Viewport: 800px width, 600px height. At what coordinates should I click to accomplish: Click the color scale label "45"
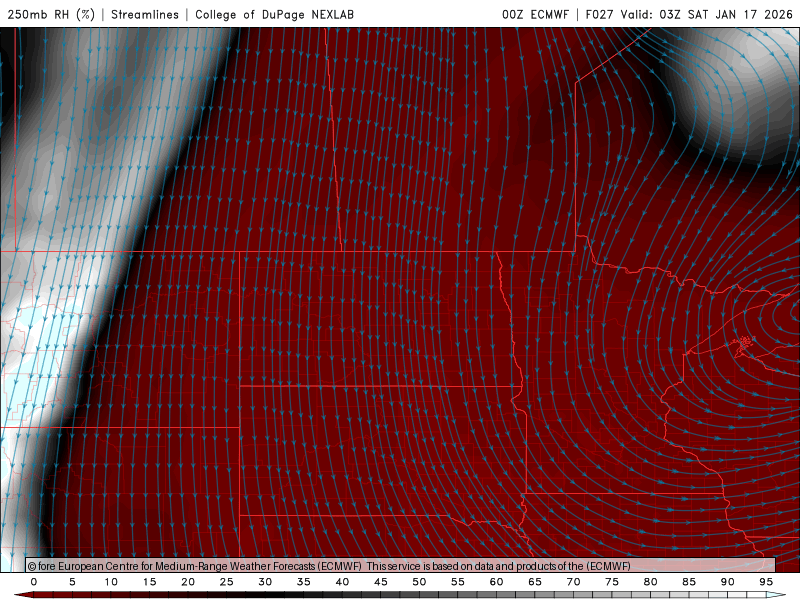pos(381,582)
